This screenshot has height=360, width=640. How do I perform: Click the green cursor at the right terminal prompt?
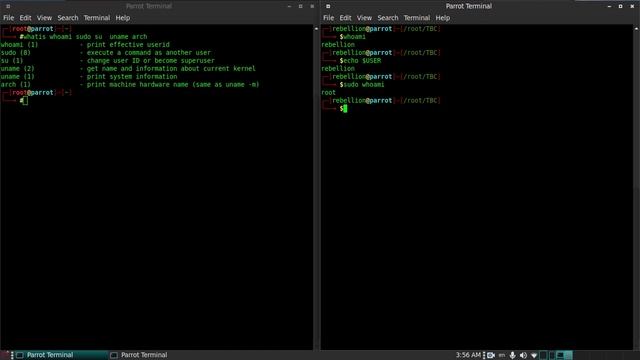coord(345,109)
